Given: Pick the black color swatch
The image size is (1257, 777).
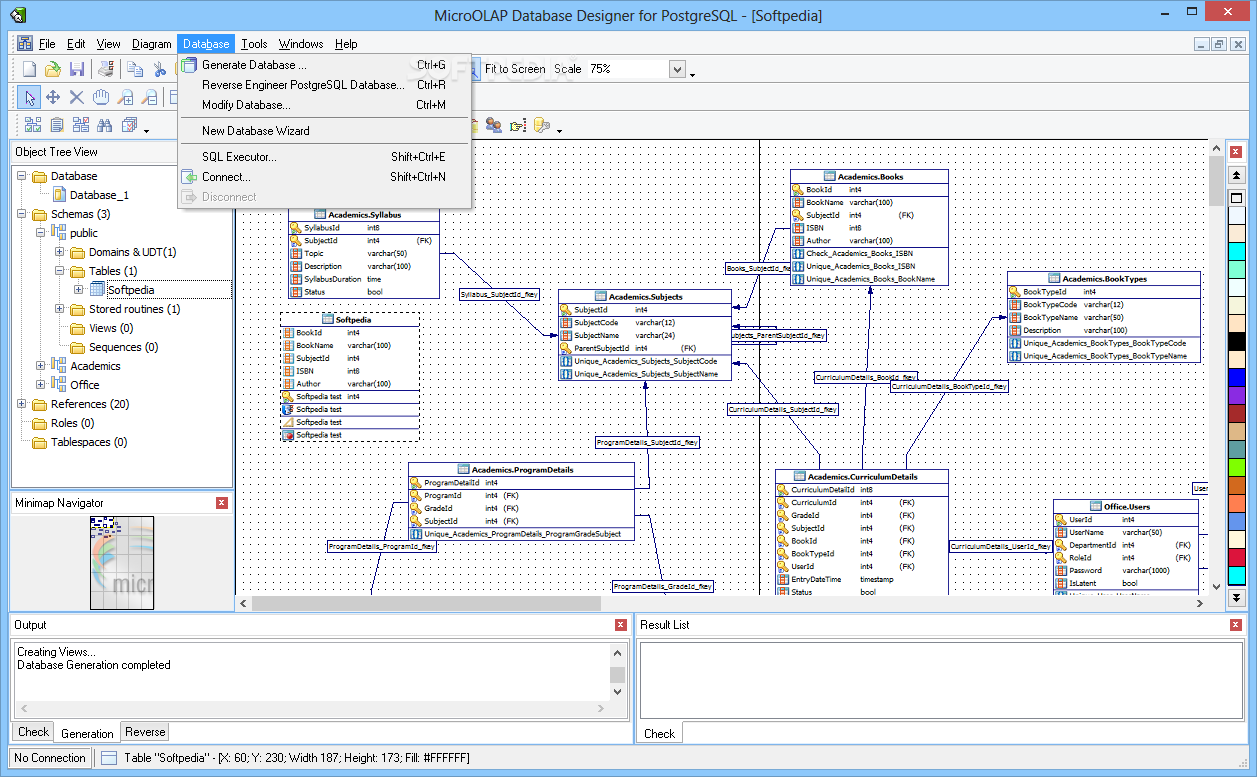Looking at the screenshot, I should [x=1237, y=341].
